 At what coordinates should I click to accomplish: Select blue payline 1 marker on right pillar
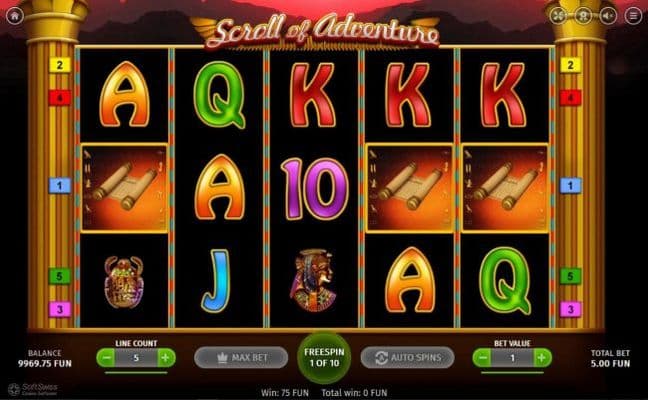click(x=570, y=186)
